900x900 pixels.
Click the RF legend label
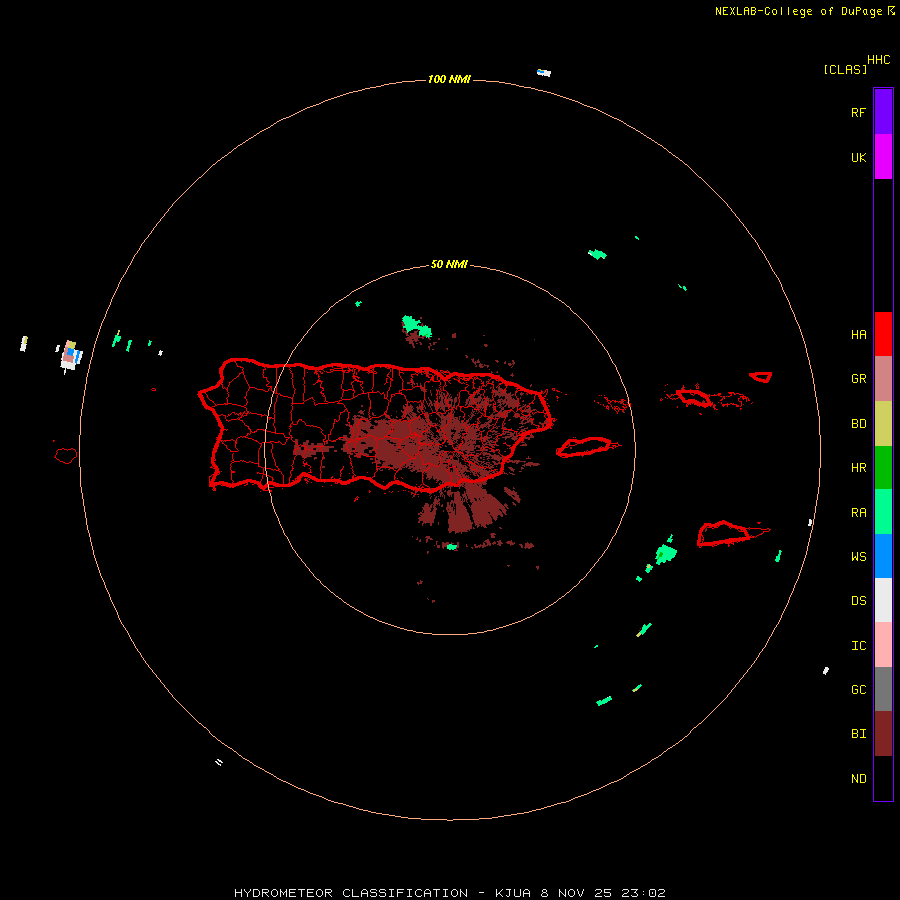click(859, 112)
